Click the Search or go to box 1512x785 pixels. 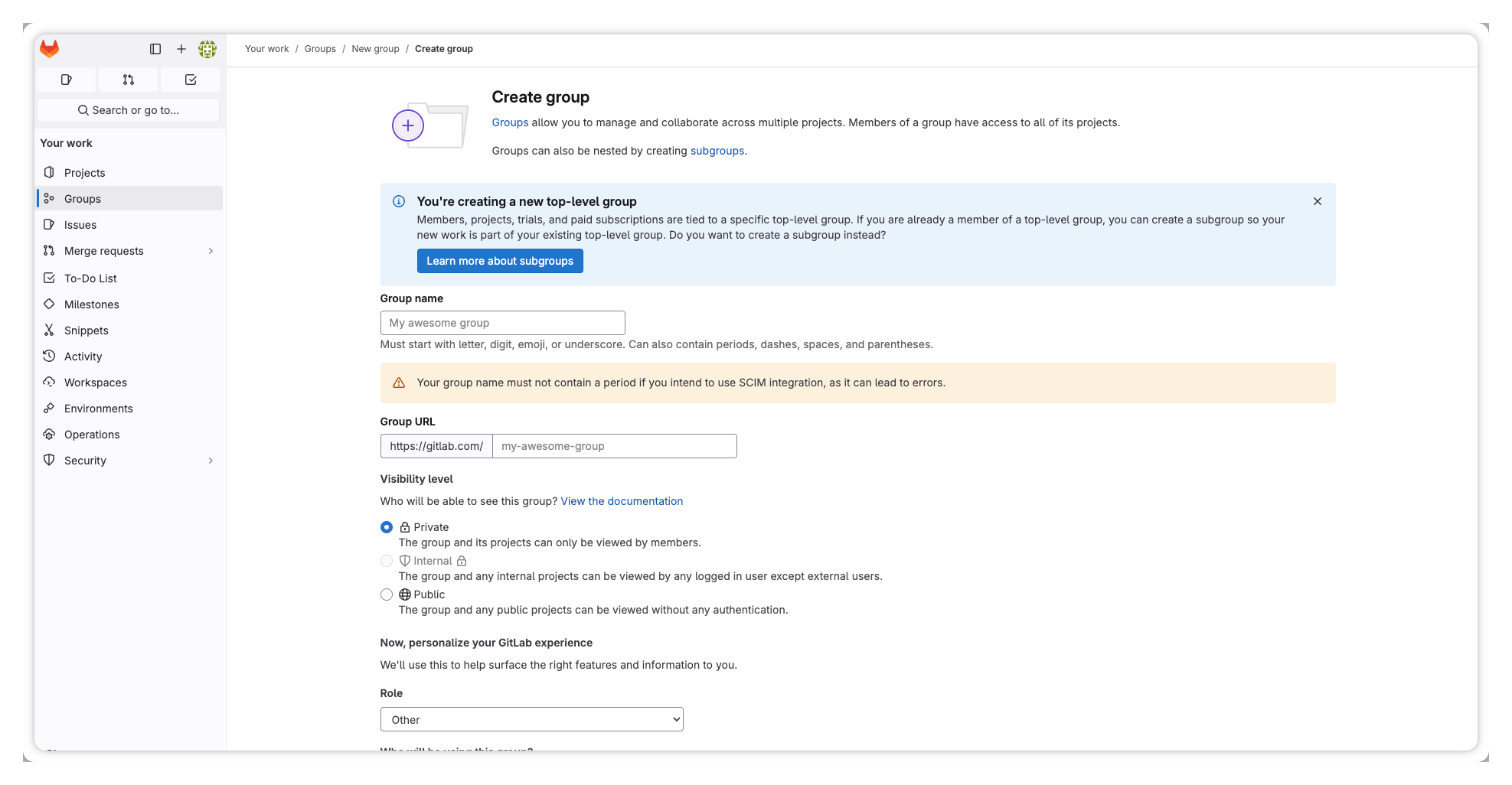pyautogui.click(x=129, y=110)
